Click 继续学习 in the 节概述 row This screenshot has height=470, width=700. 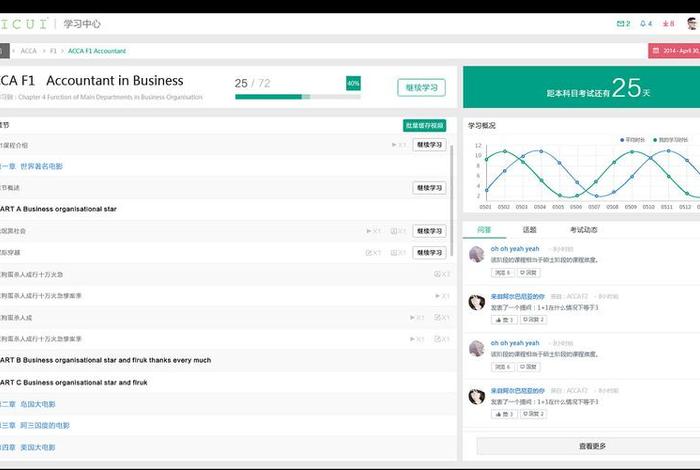tap(429, 188)
